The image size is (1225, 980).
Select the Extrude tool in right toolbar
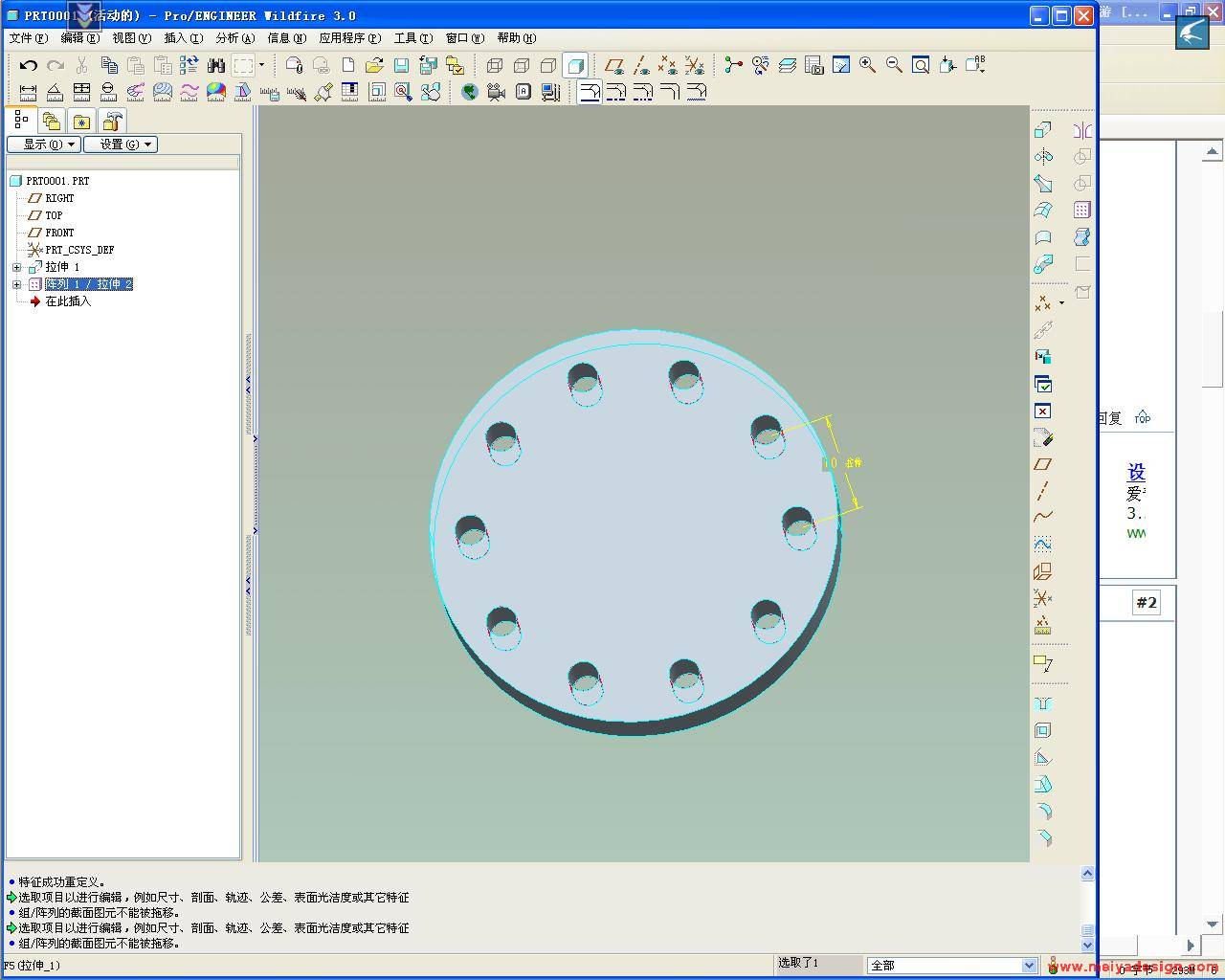[1043, 130]
